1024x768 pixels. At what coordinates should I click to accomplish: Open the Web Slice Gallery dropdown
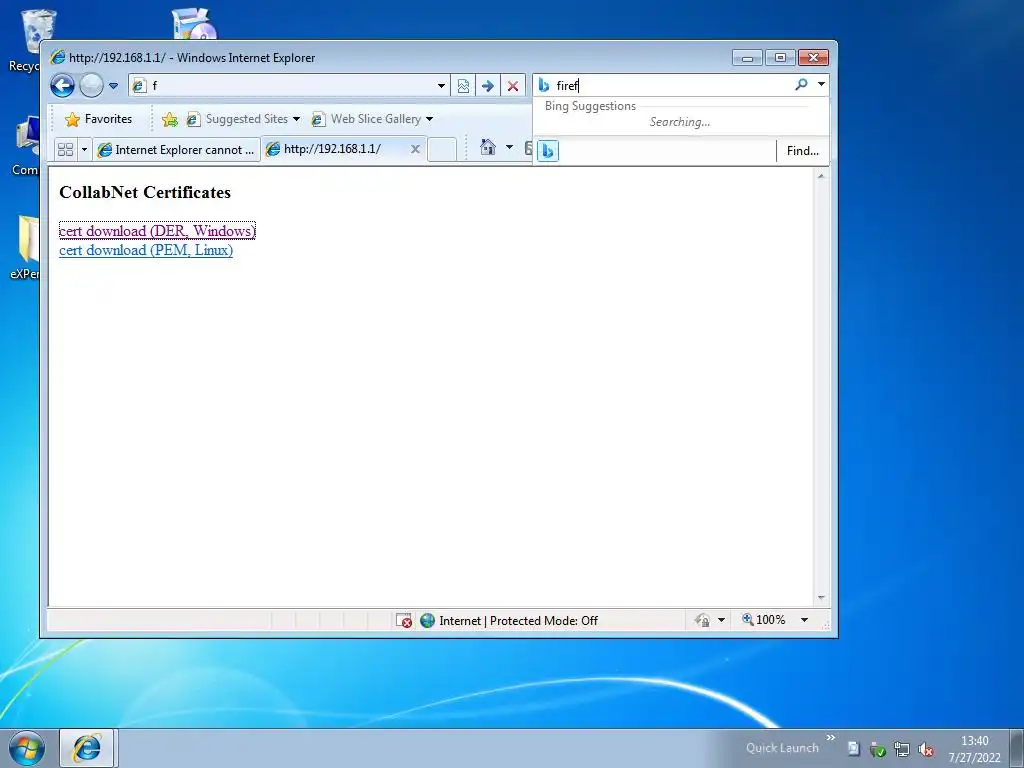372,119
